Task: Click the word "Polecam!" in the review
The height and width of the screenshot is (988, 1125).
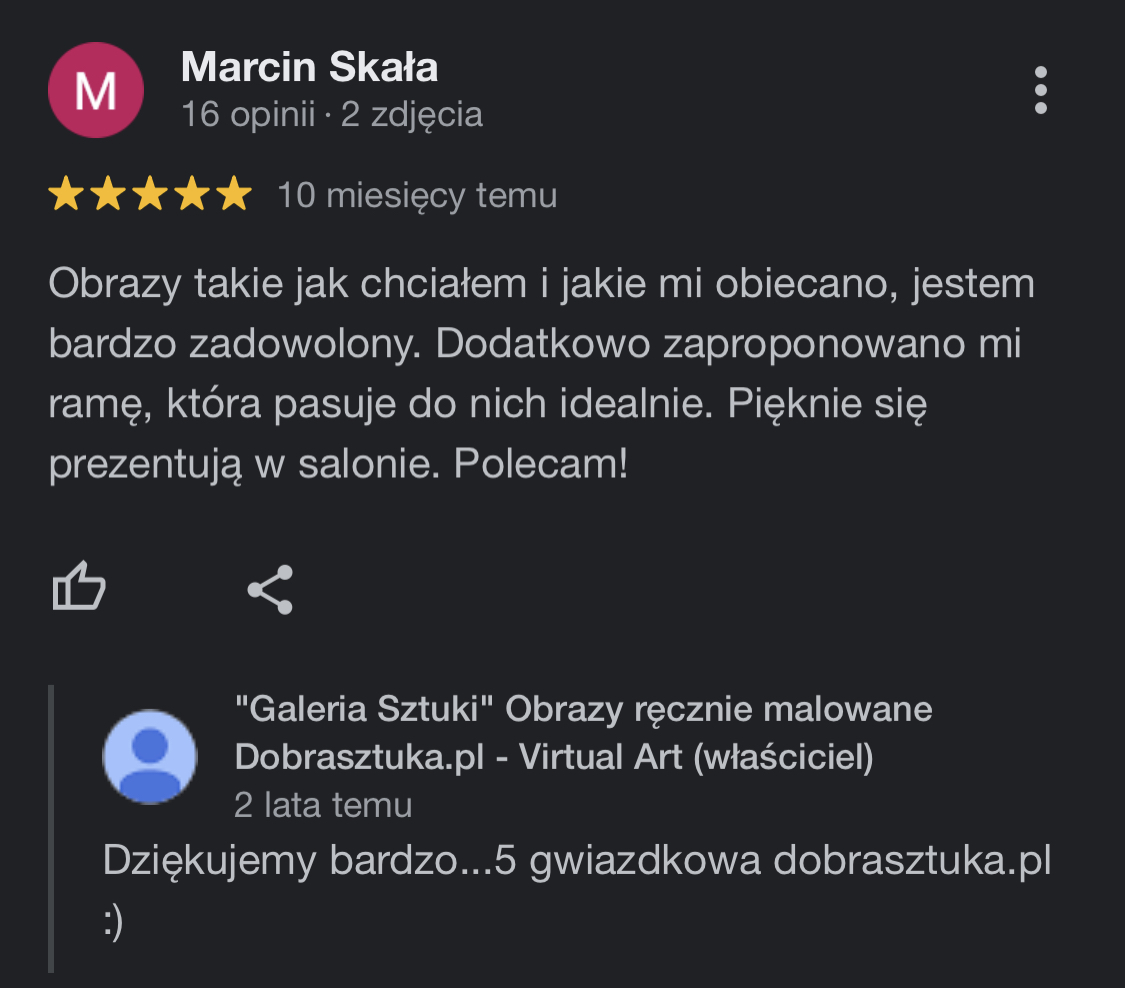Action: pyautogui.click(x=541, y=465)
